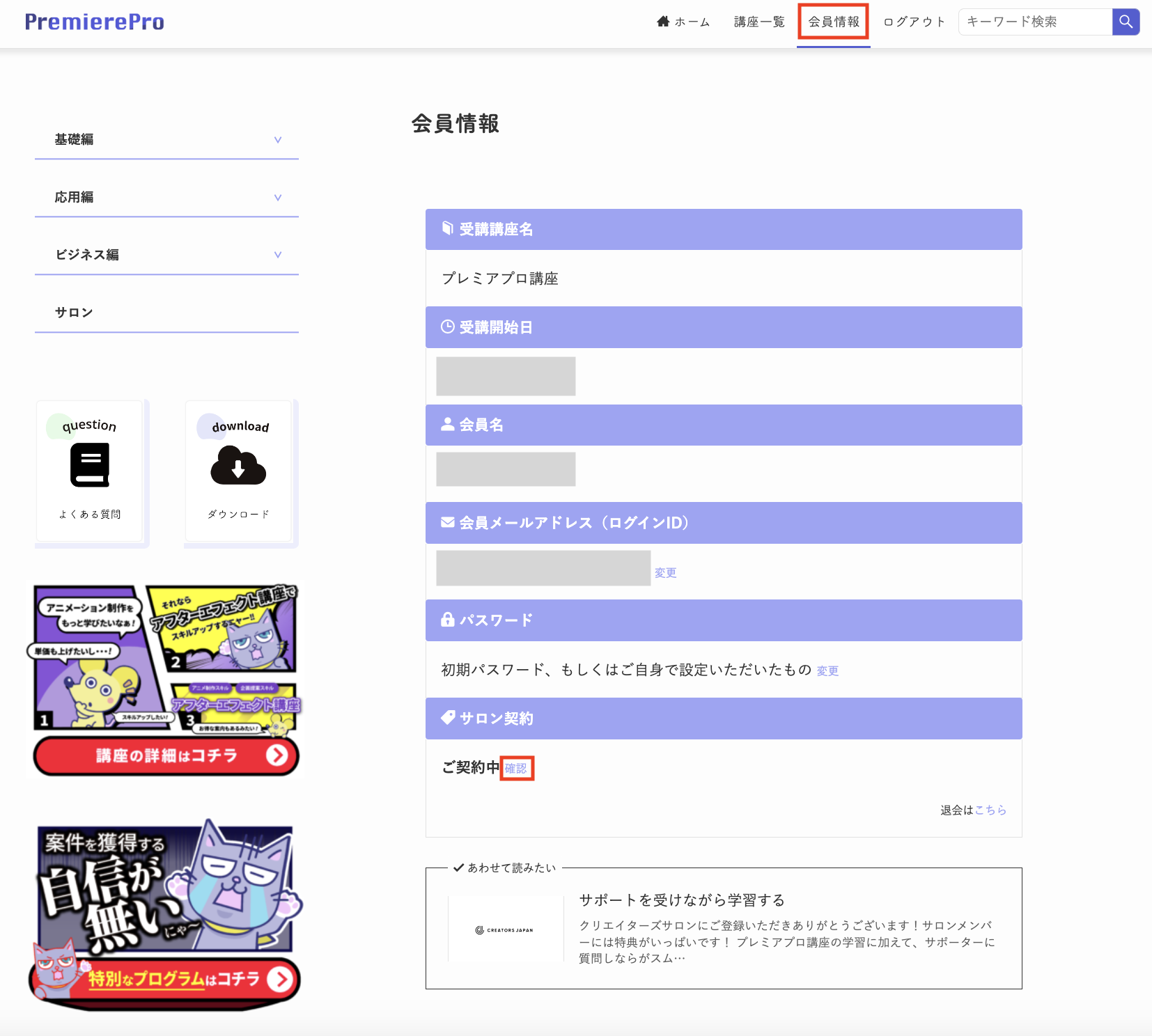Click the こちら withdrawal link
This screenshot has width=1152, height=1036.
pos(990,810)
